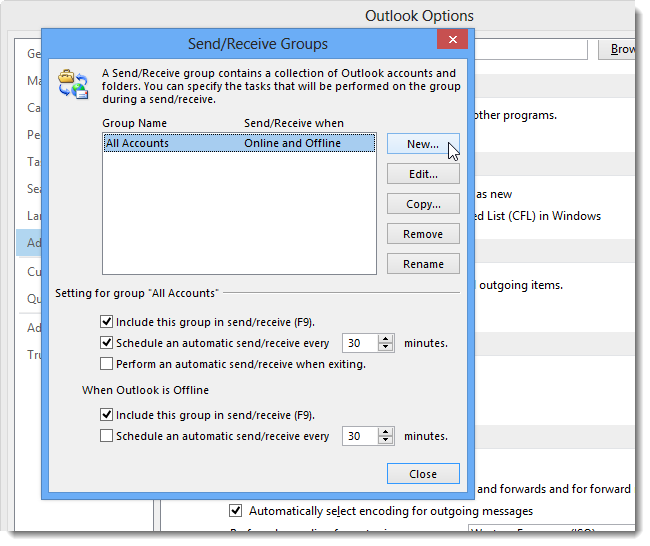650x546 pixels.
Task: Decrease offline schedule minutes with down arrow
Action: click(x=386, y=440)
